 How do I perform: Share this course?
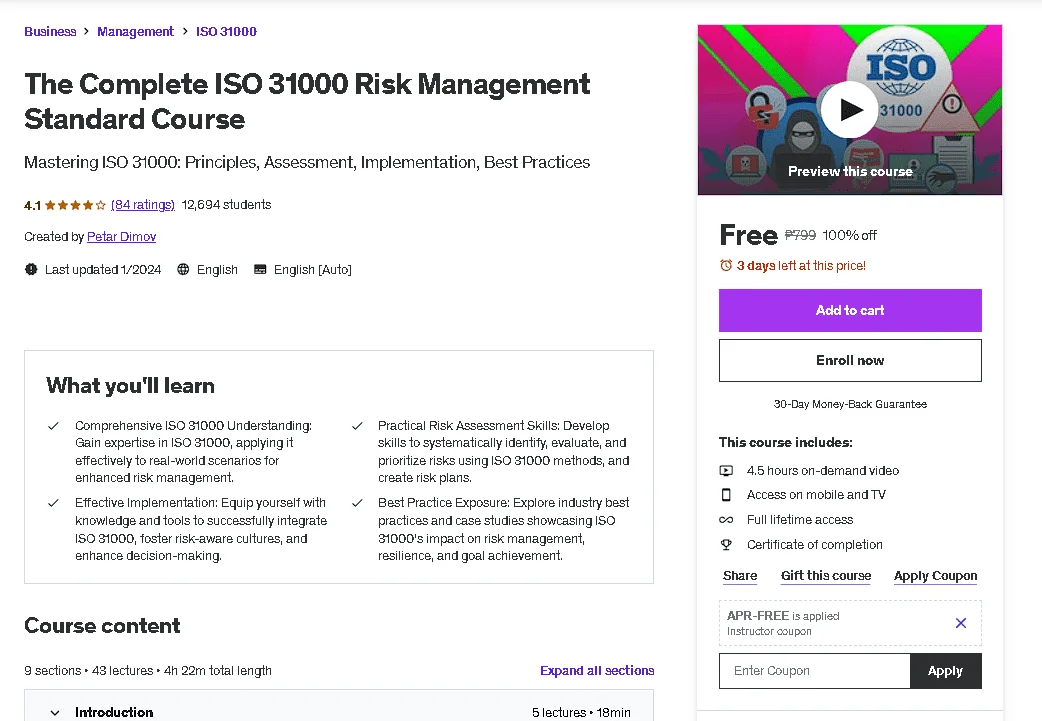pos(740,575)
